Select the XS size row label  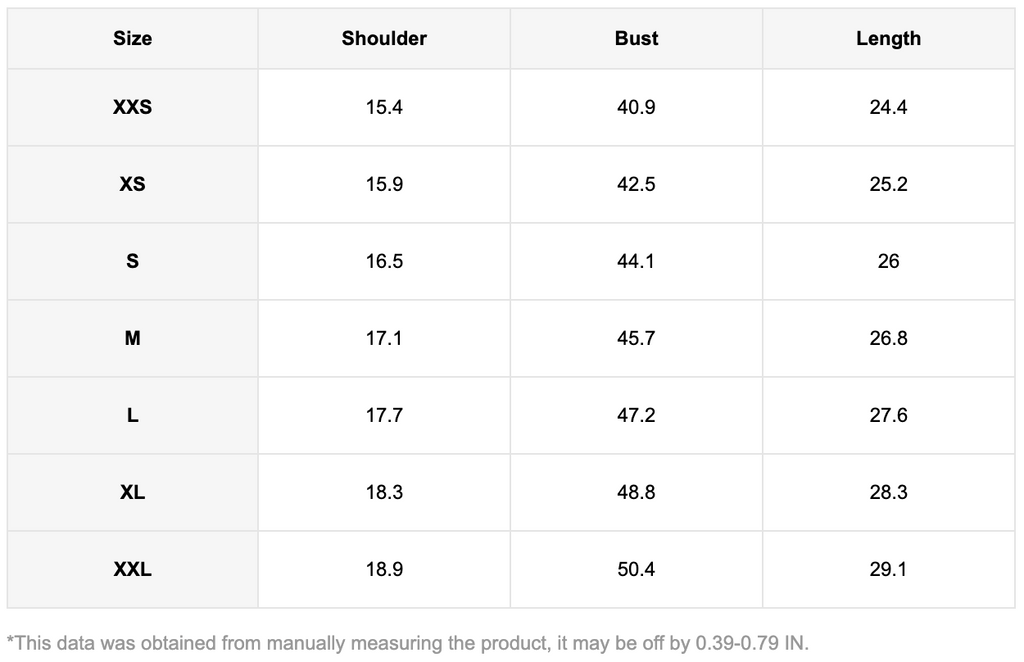click(132, 184)
